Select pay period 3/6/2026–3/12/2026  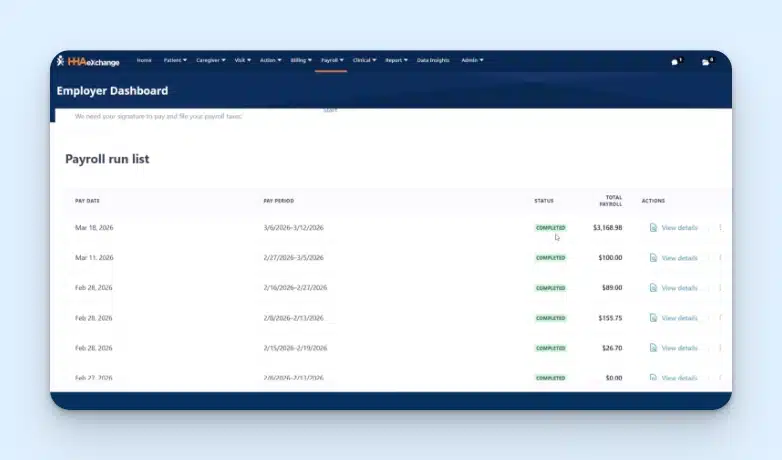coord(293,228)
